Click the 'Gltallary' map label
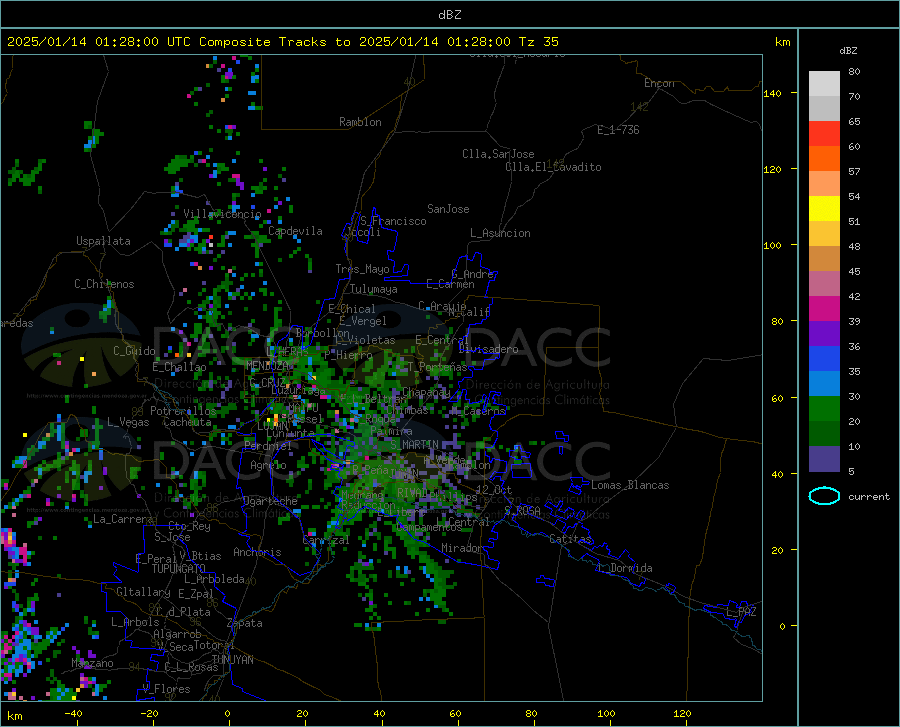 pyautogui.click(x=143, y=592)
